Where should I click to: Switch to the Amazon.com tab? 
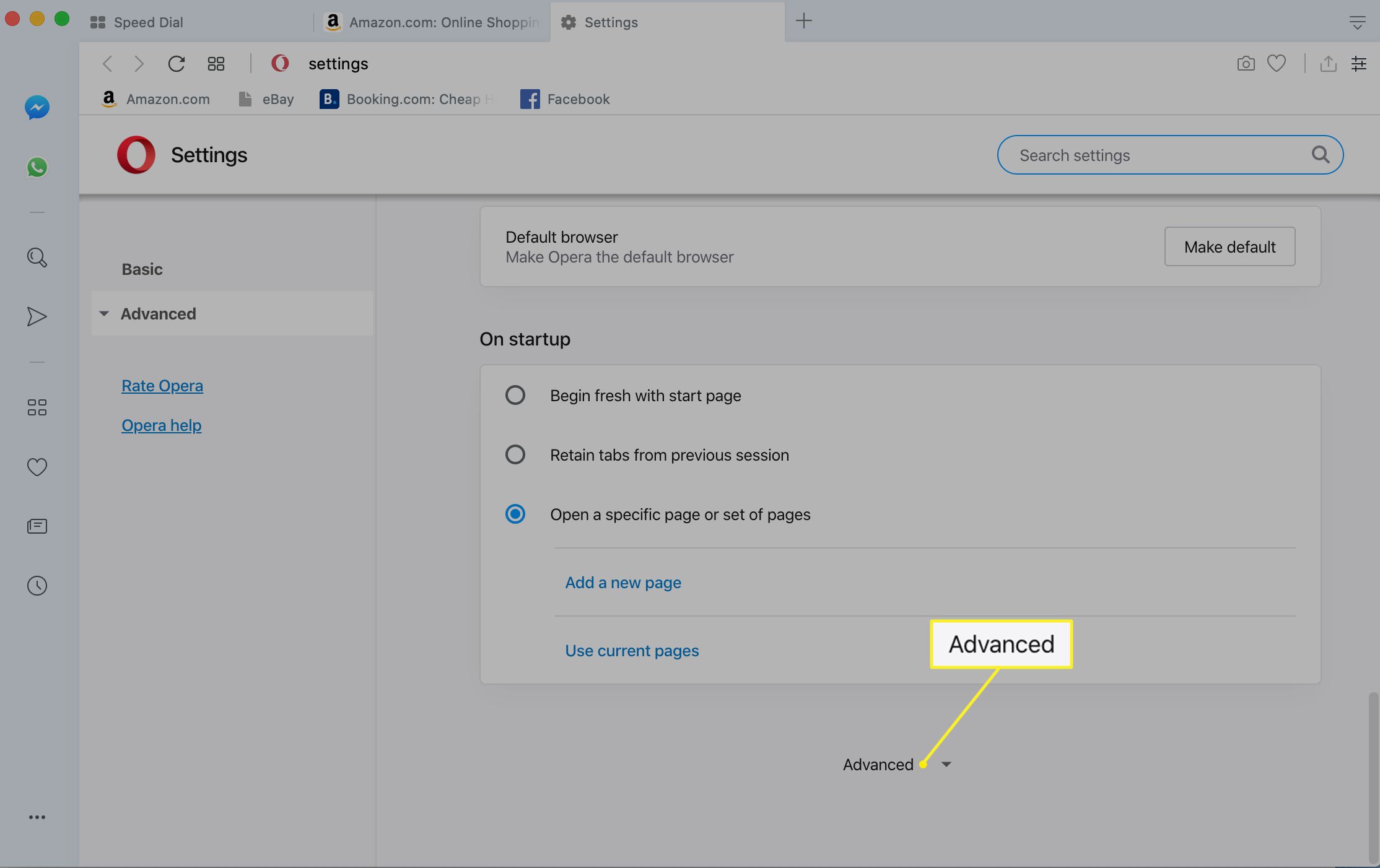432,22
